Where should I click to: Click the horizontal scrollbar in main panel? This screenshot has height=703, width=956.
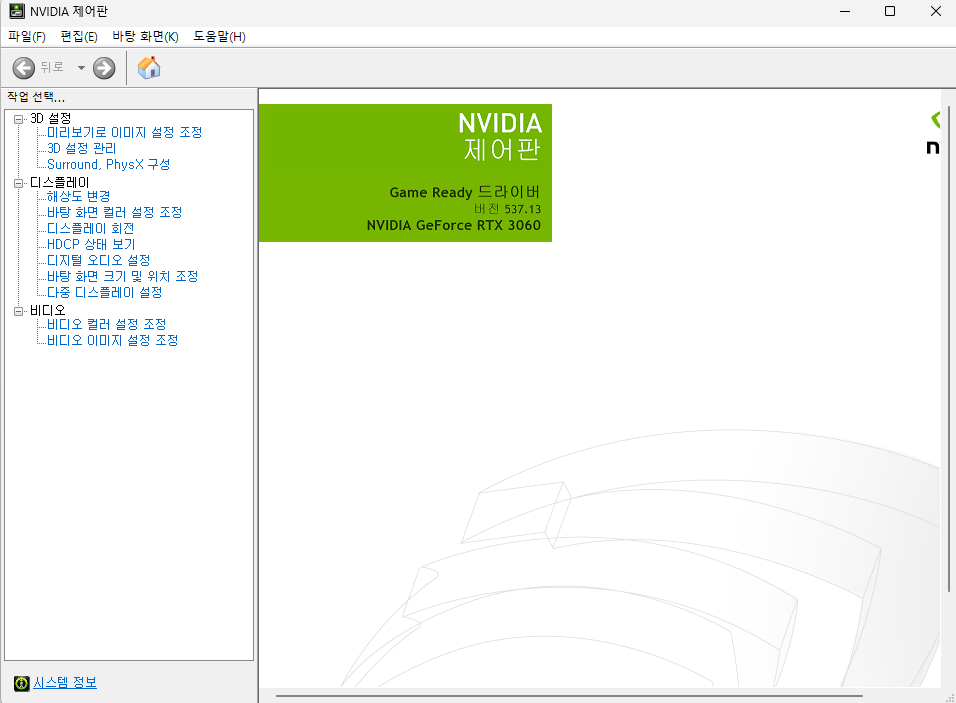(x=569, y=695)
